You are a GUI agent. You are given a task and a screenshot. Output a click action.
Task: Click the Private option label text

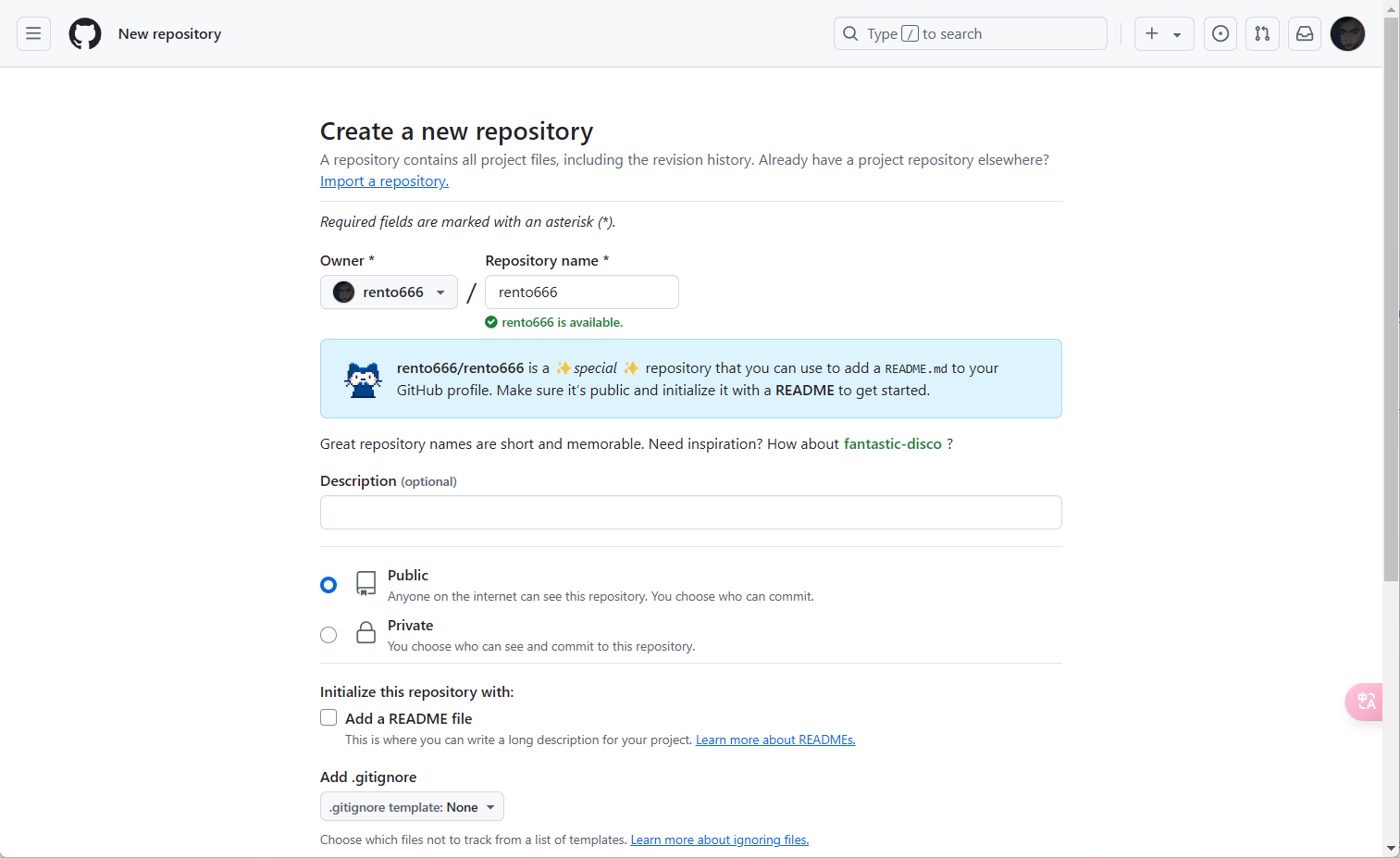tap(410, 626)
